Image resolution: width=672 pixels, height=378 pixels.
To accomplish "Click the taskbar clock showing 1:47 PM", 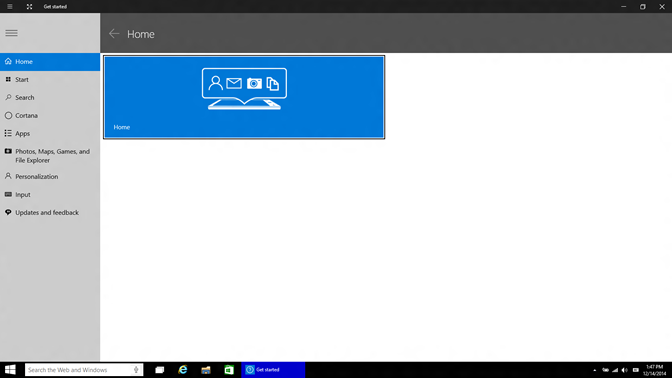I will 654,370.
